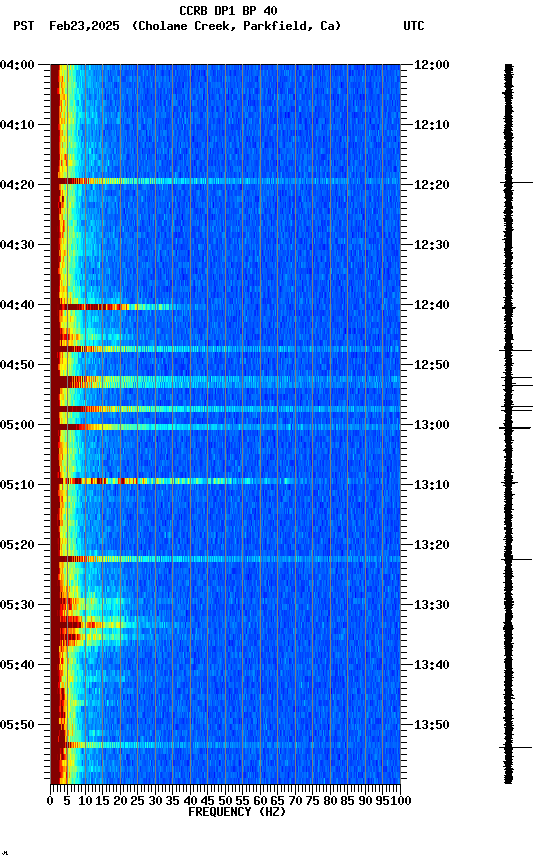This screenshot has width=552, height=864.
Task: Click the 50 Hz frequency axis label
Action: [225, 802]
